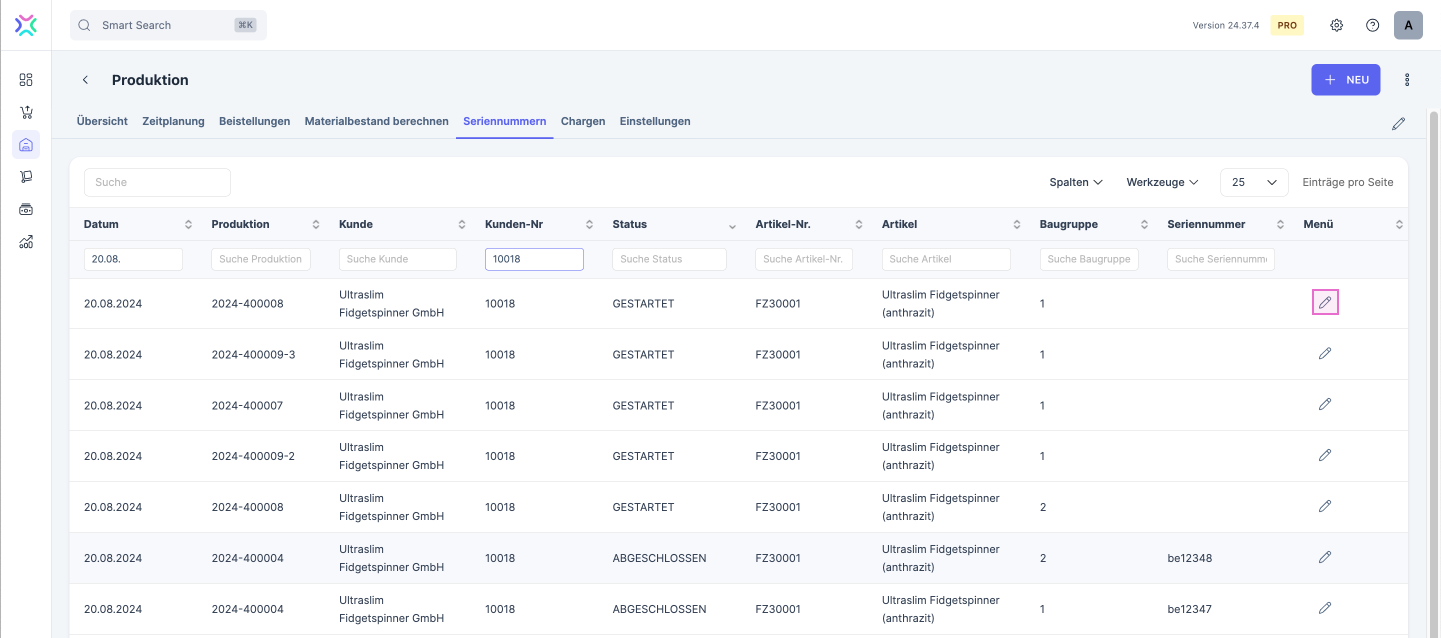Switch to the Zeitplanung tab

(x=173, y=121)
